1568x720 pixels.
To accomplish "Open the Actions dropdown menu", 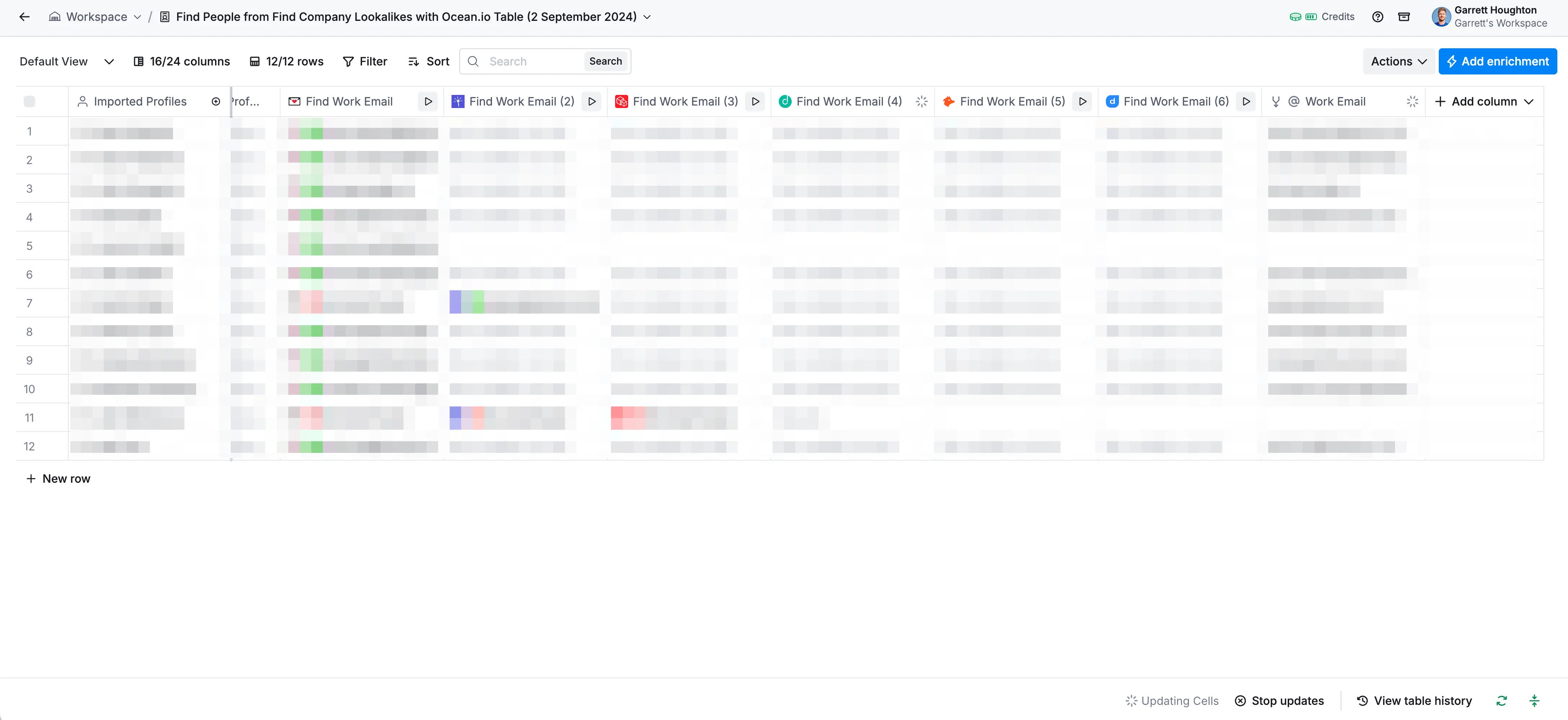I will [1398, 61].
